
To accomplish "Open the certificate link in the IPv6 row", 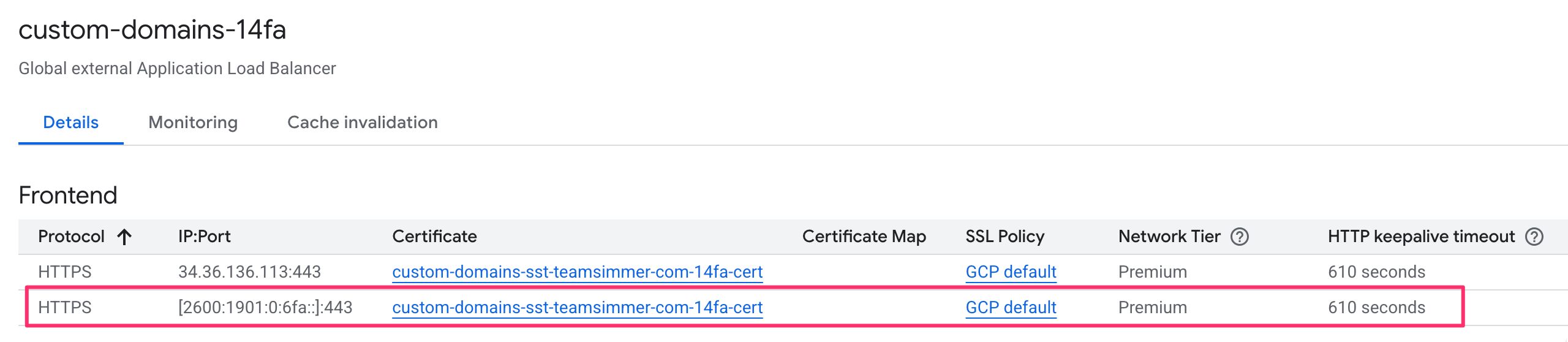I will coord(577,308).
